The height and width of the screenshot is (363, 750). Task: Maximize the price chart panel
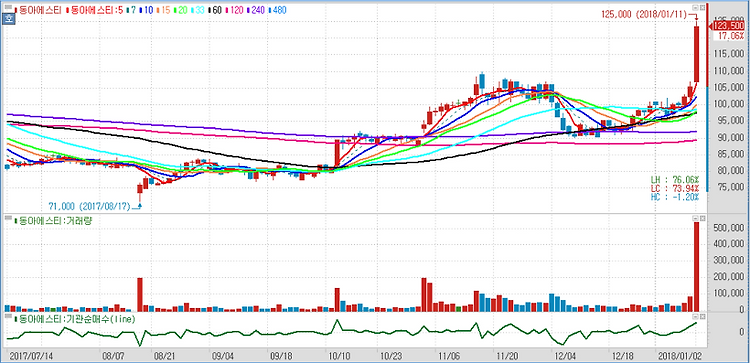coord(702,8)
